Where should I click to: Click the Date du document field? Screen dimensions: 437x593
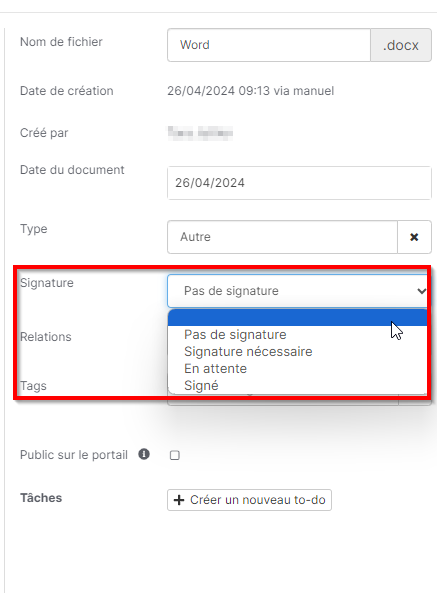299,183
